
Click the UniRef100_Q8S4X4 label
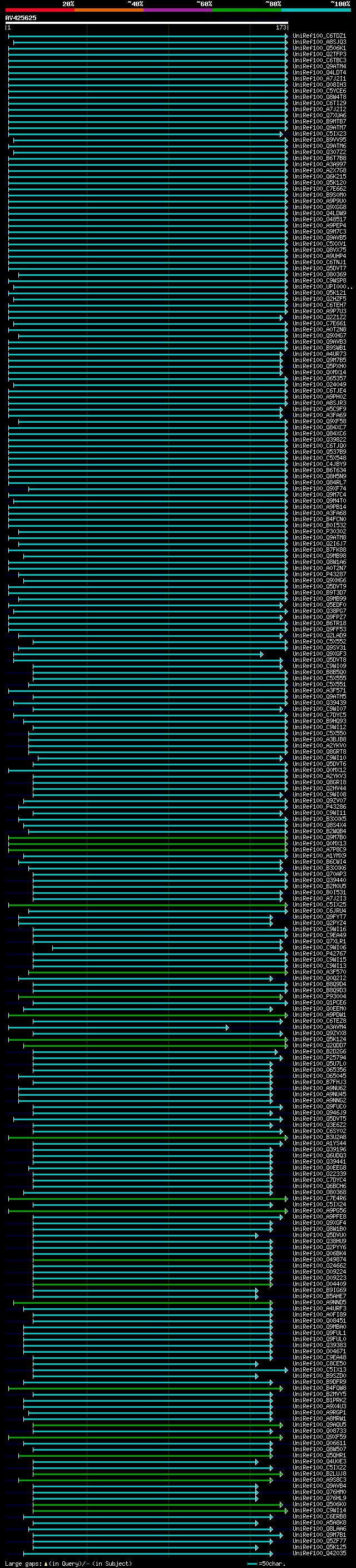tap(319, 825)
